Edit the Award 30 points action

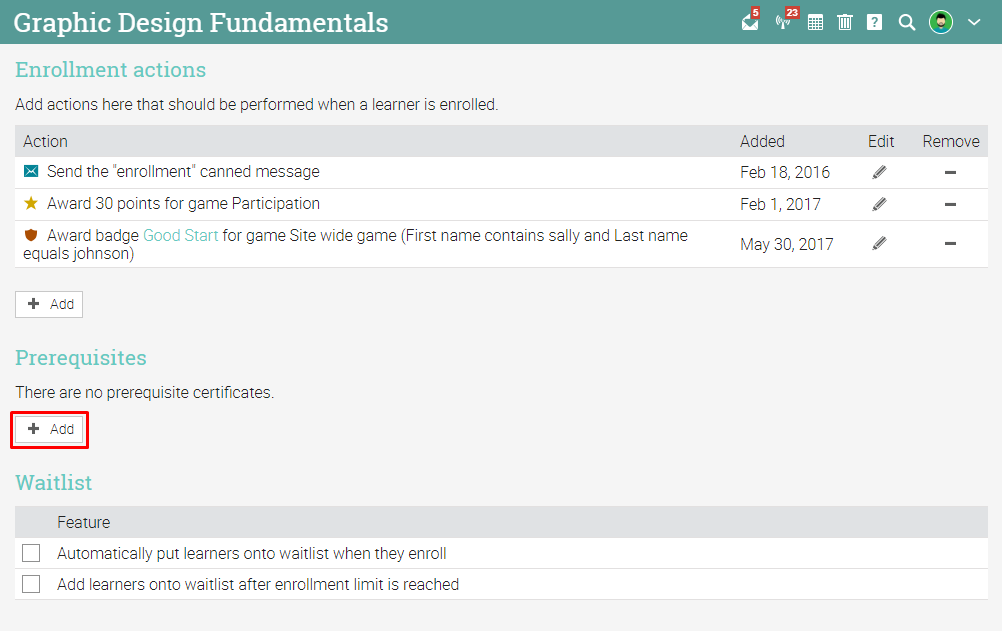879,204
